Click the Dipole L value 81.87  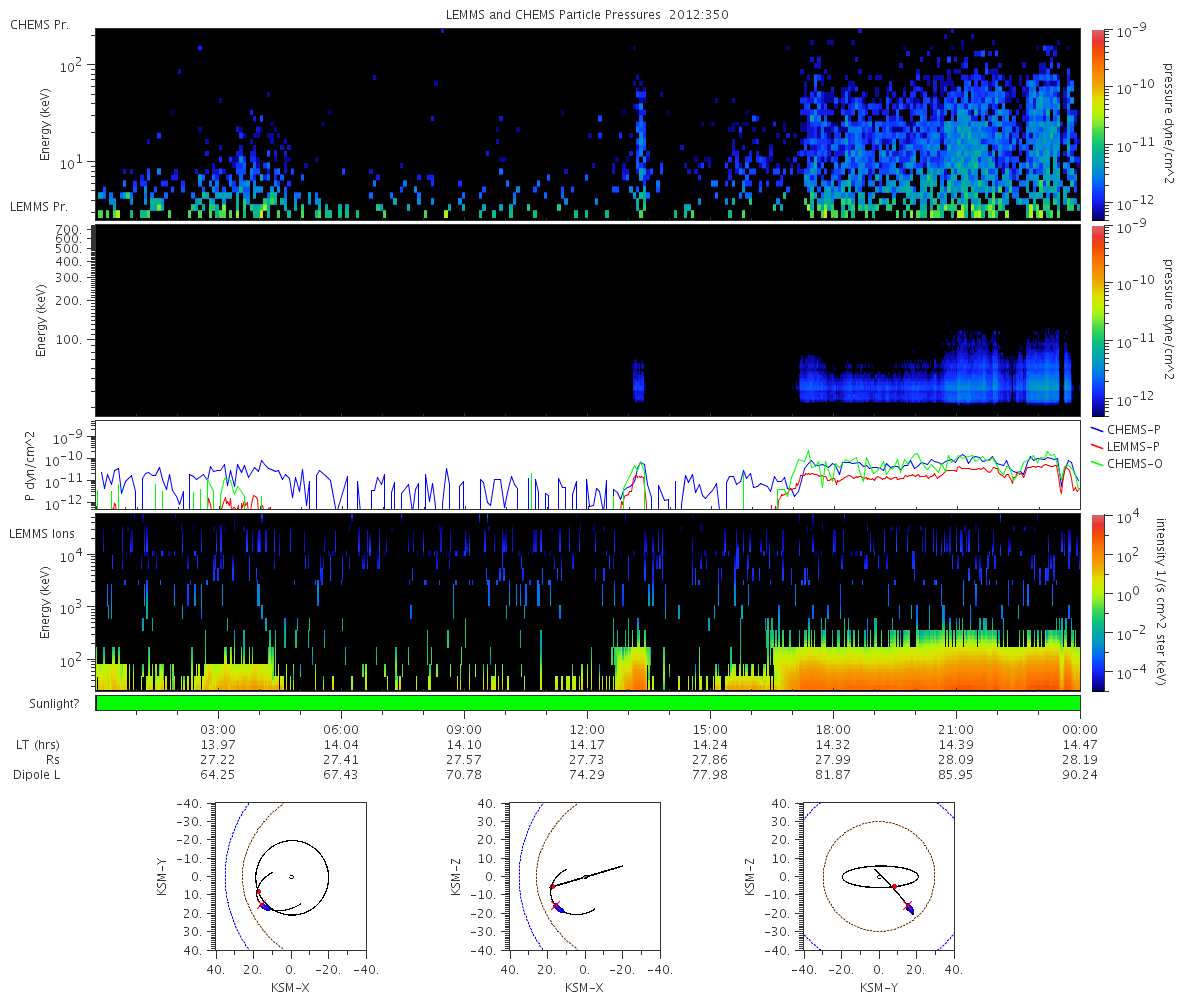pyautogui.click(x=833, y=775)
